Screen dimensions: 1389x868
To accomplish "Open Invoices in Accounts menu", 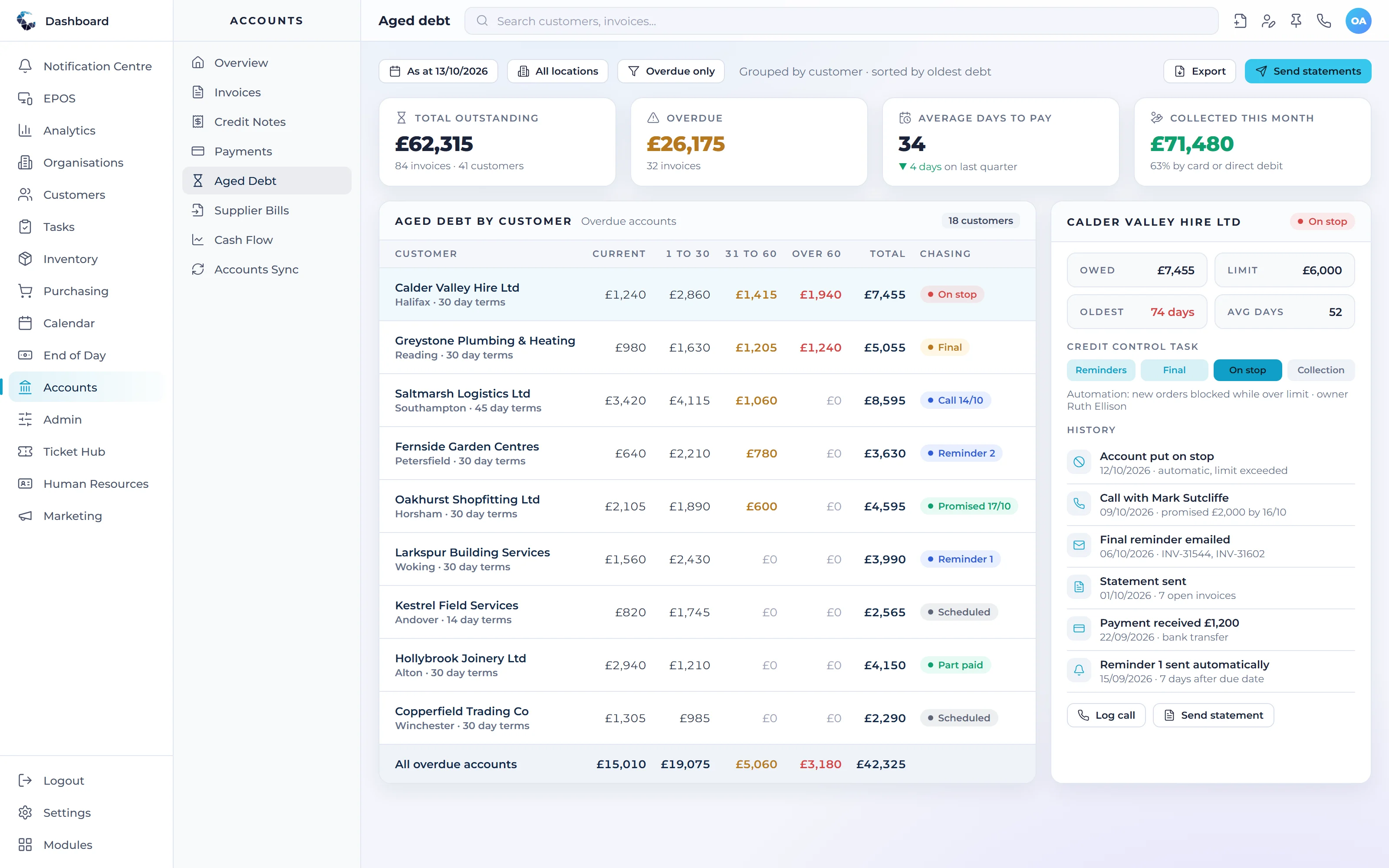I will click(267, 92).
